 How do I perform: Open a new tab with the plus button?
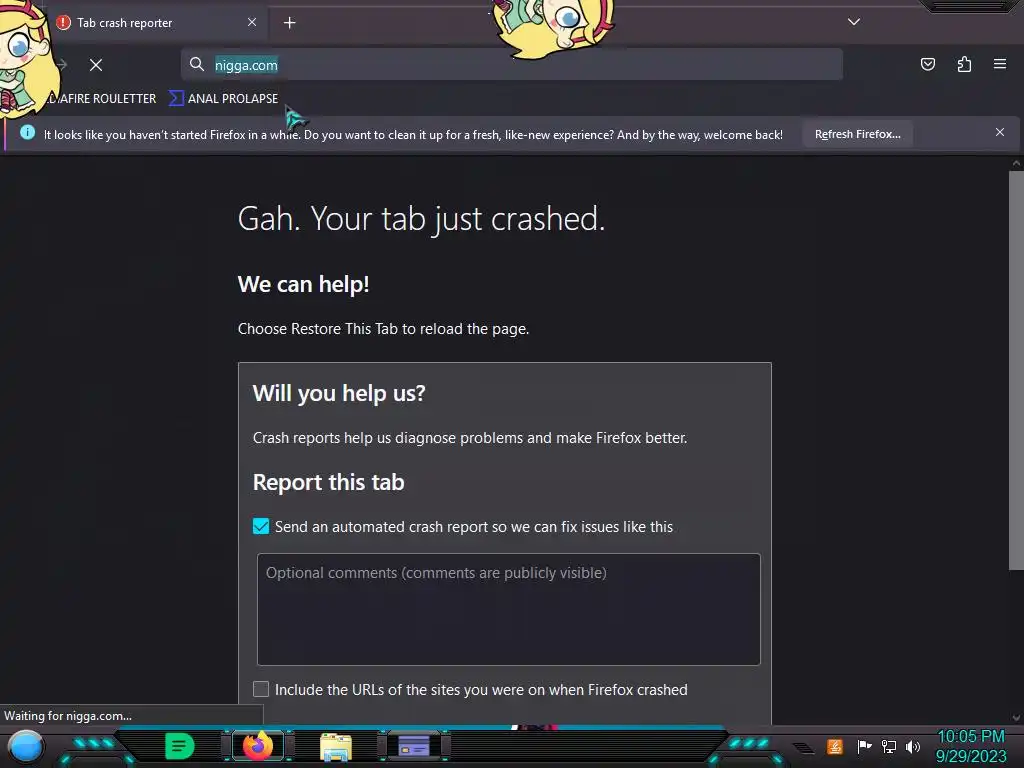(289, 23)
